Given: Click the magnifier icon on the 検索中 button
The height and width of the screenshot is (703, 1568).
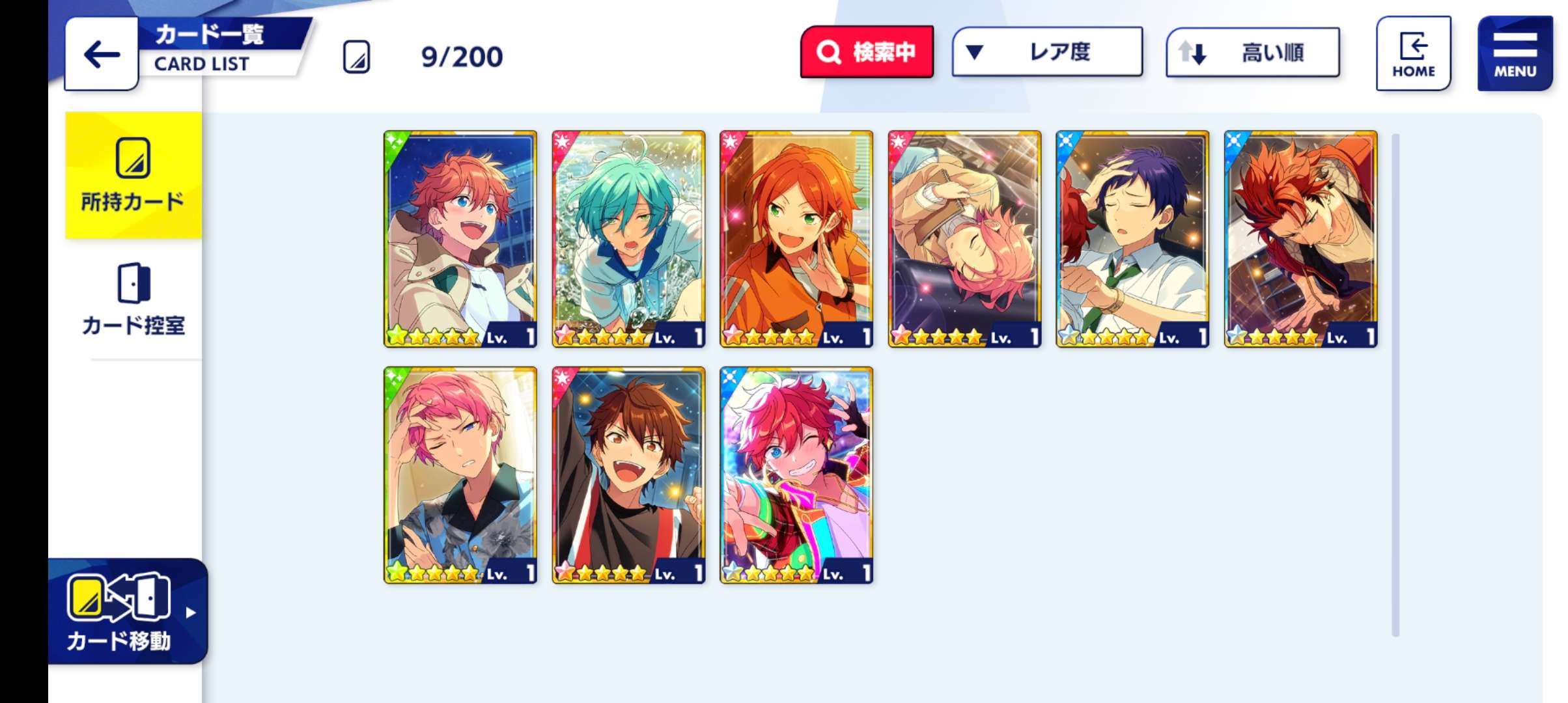Looking at the screenshot, I should (x=829, y=52).
